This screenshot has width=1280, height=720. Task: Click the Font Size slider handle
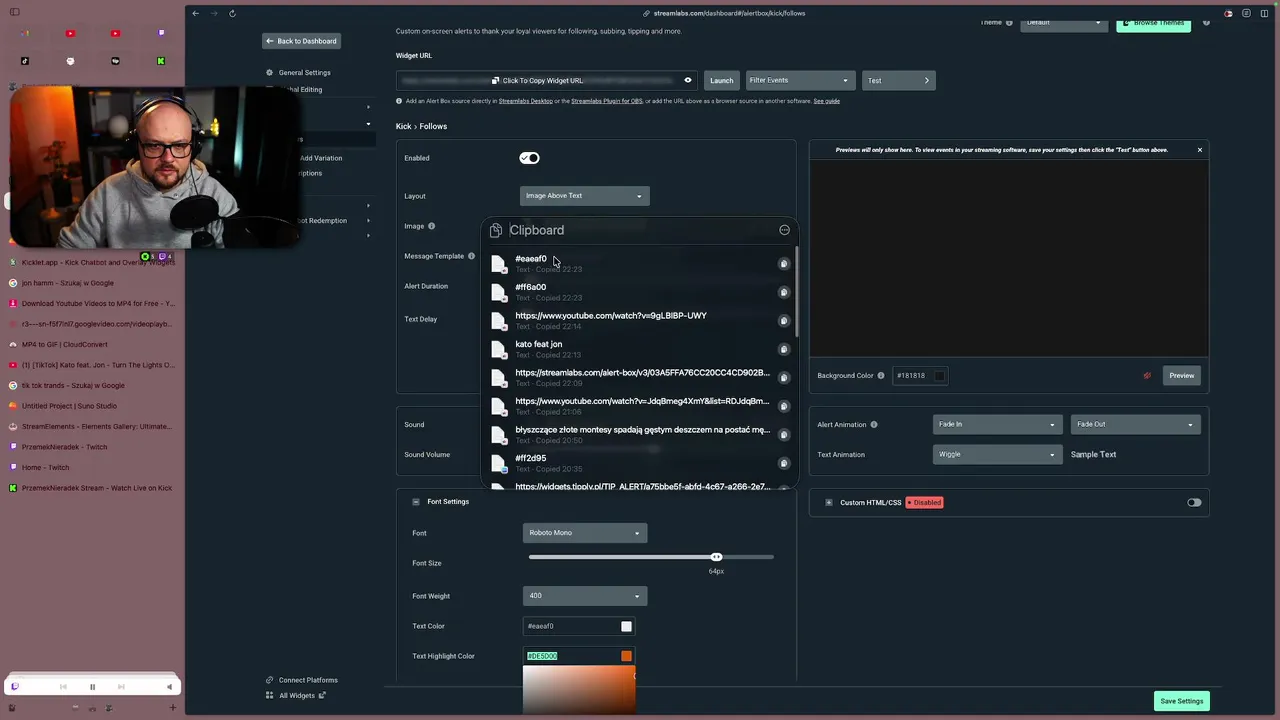point(716,557)
